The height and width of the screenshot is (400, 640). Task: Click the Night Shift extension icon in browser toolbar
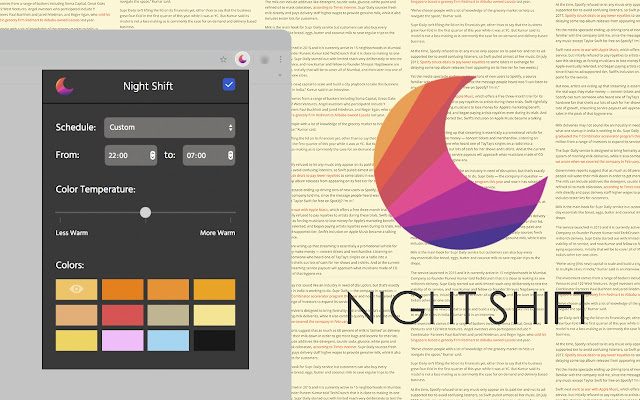(x=242, y=60)
